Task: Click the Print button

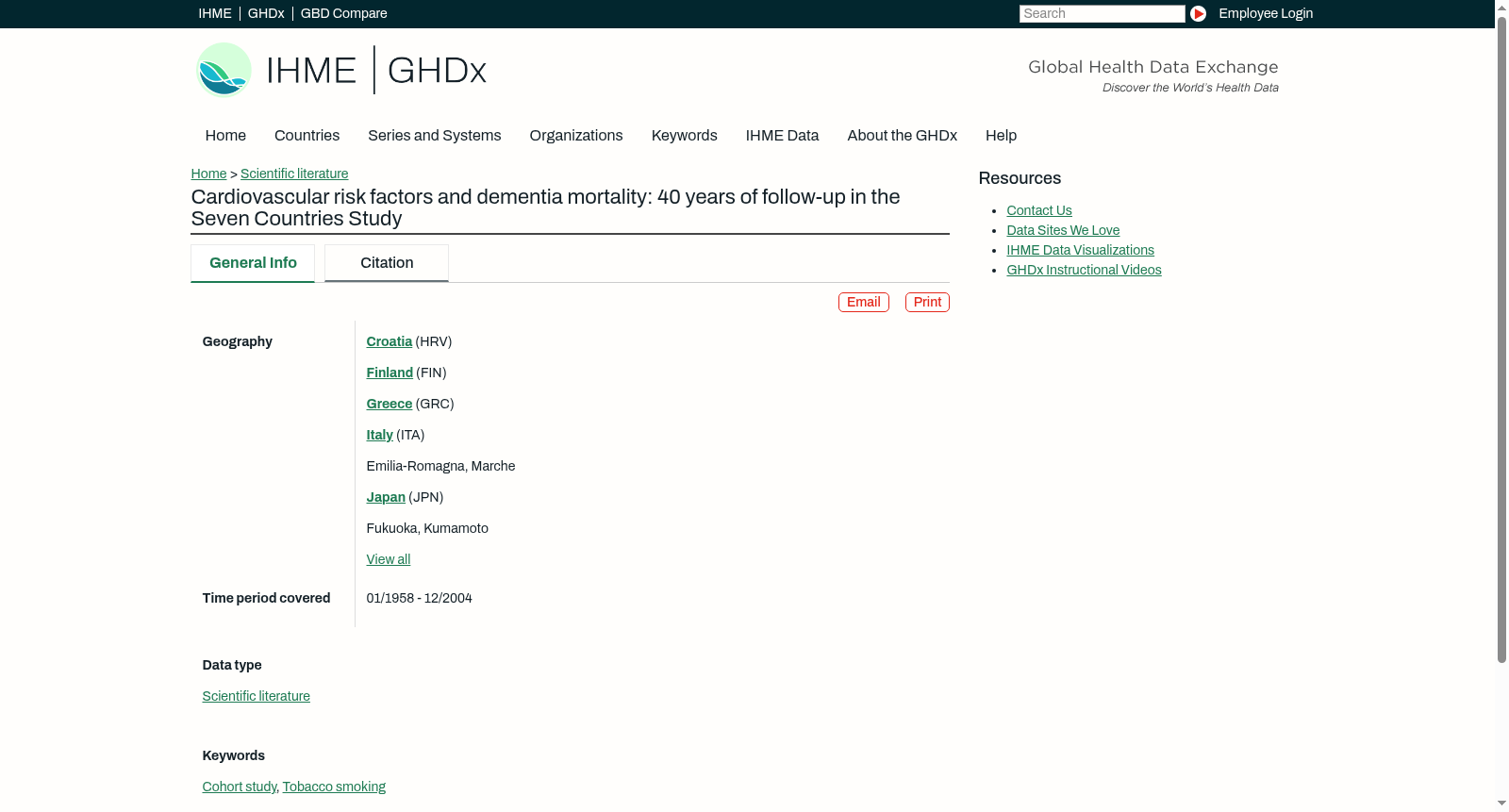Action: pyautogui.click(x=927, y=302)
